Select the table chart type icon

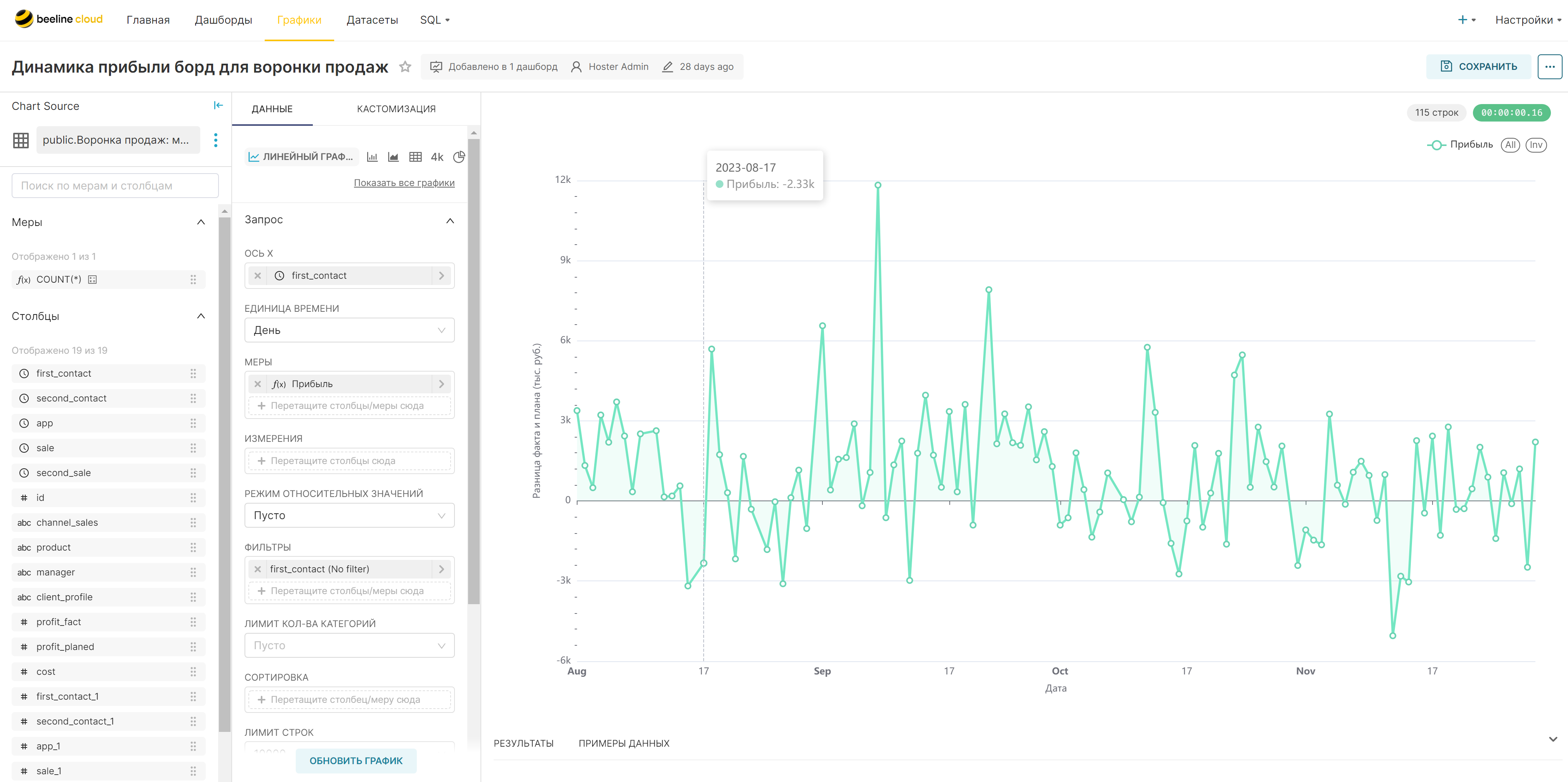[x=415, y=156]
